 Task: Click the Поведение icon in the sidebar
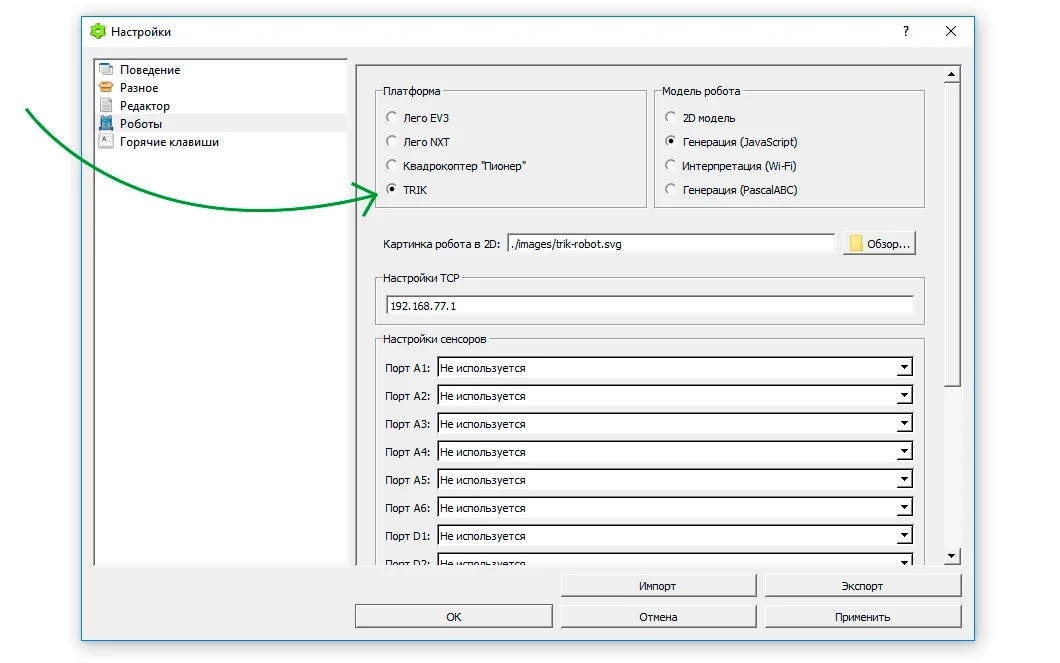[x=106, y=70]
